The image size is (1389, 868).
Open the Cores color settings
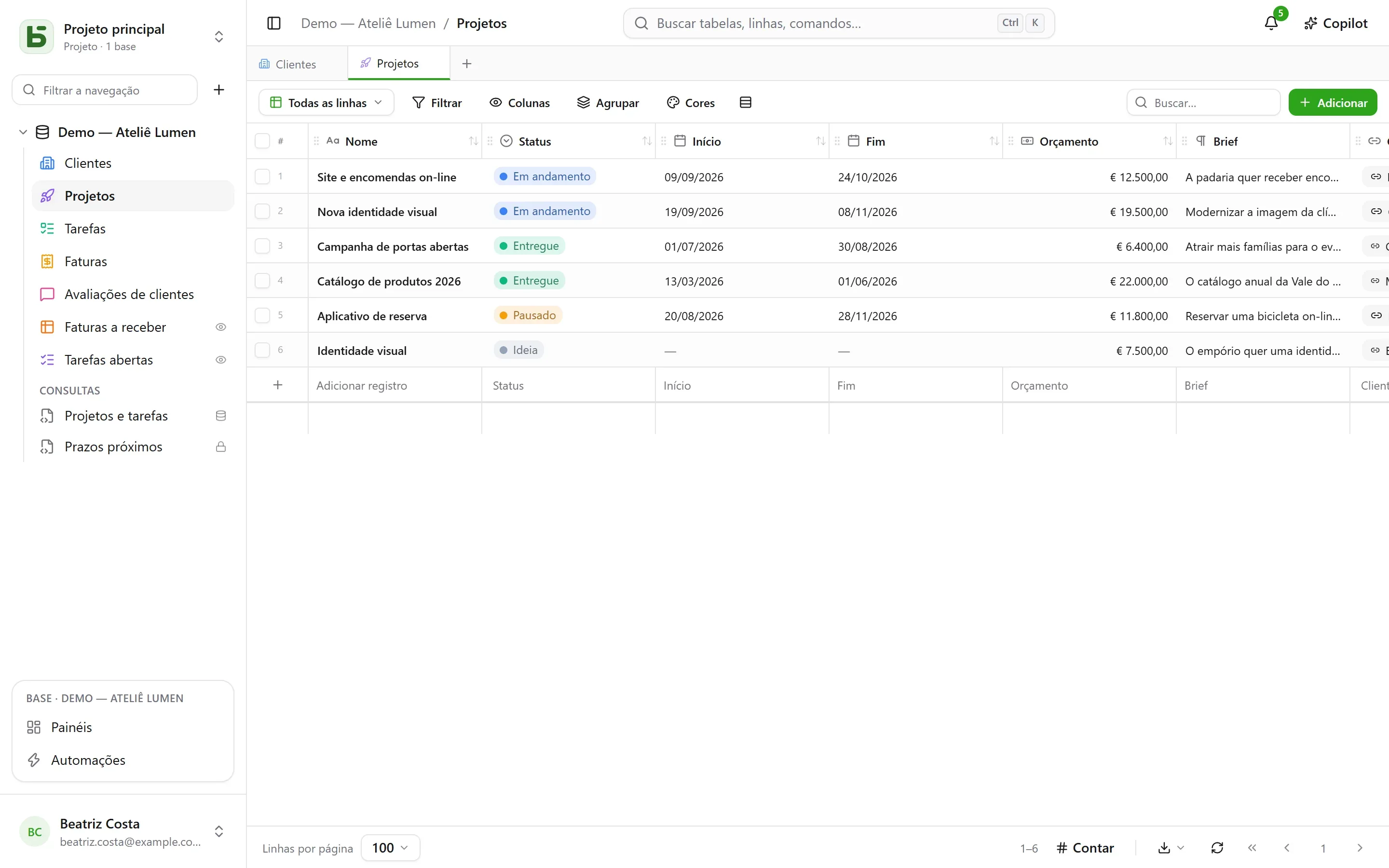[x=691, y=103]
